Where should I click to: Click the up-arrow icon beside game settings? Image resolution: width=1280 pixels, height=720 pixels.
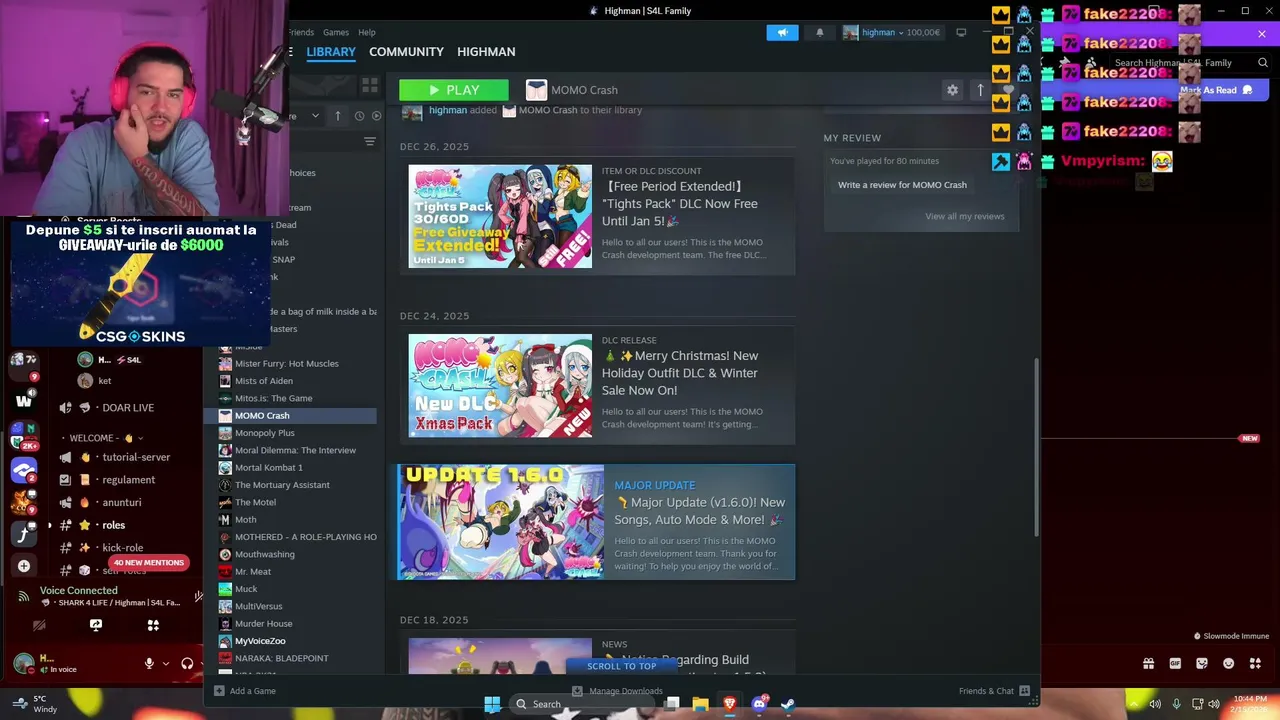[980, 90]
